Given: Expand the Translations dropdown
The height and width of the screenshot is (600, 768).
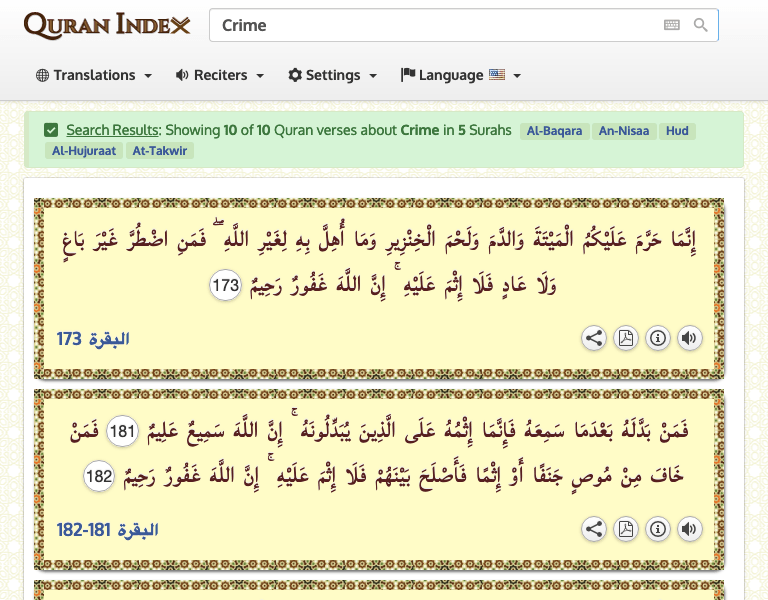Looking at the screenshot, I should pyautogui.click(x=94, y=75).
